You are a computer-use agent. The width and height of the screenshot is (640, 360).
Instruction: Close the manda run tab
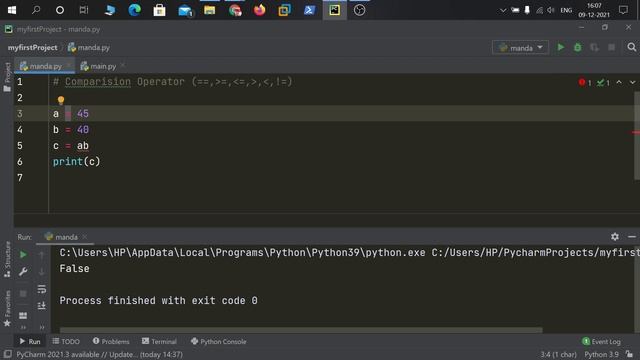pos(84,237)
